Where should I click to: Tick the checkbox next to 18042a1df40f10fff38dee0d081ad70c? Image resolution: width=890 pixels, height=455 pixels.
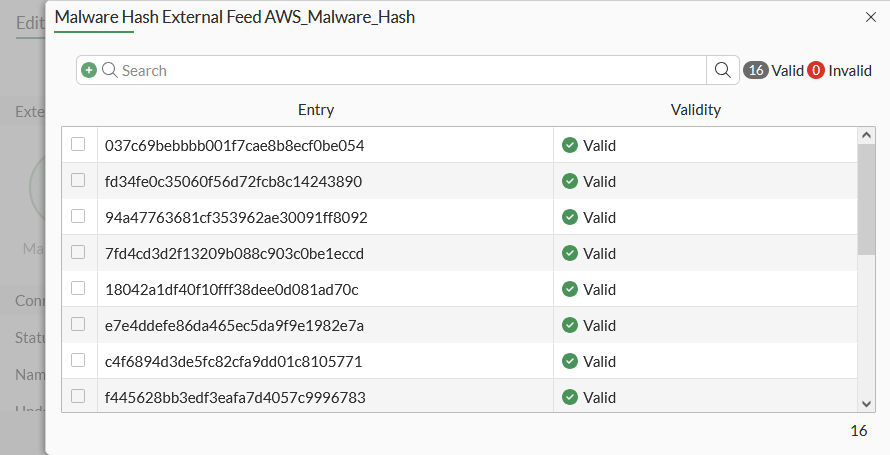click(78, 289)
